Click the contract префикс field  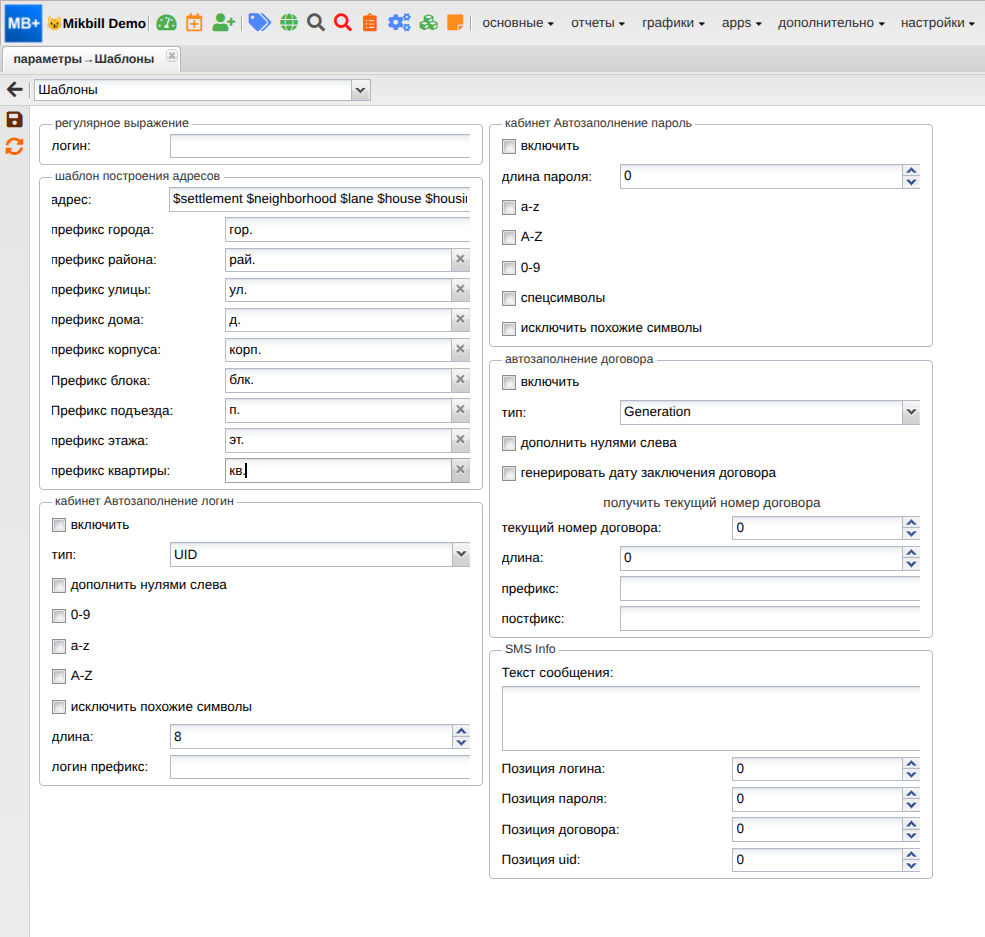point(770,589)
